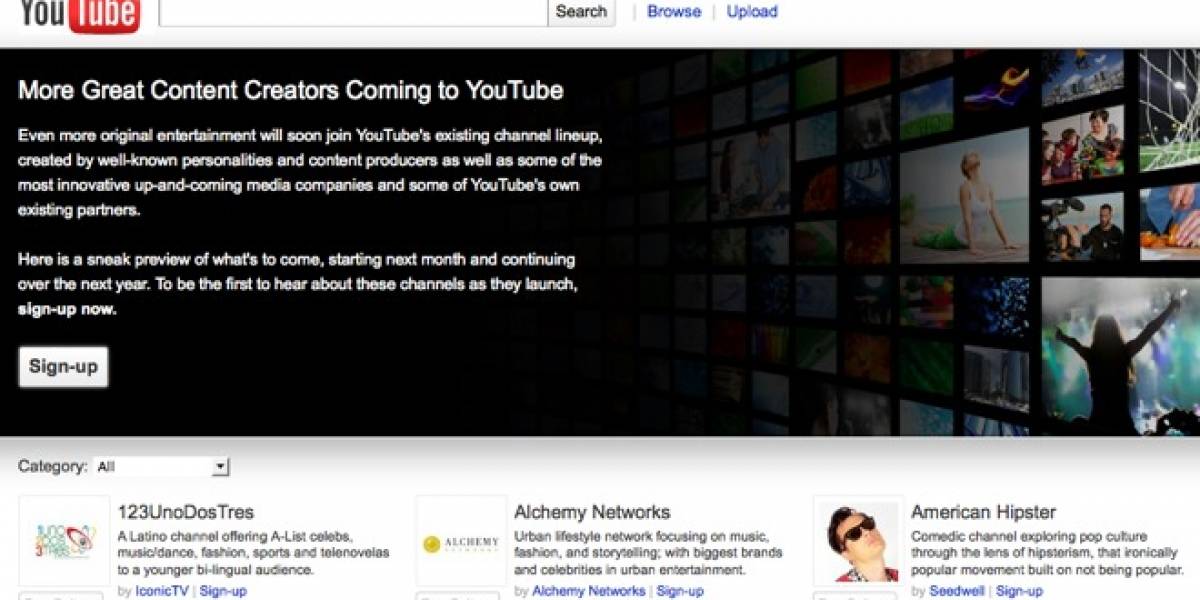The height and width of the screenshot is (600, 1200).
Task: Click the Alchemy Networks urban lifestyle description
Action: pyautogui.click(x=648, y=553)
